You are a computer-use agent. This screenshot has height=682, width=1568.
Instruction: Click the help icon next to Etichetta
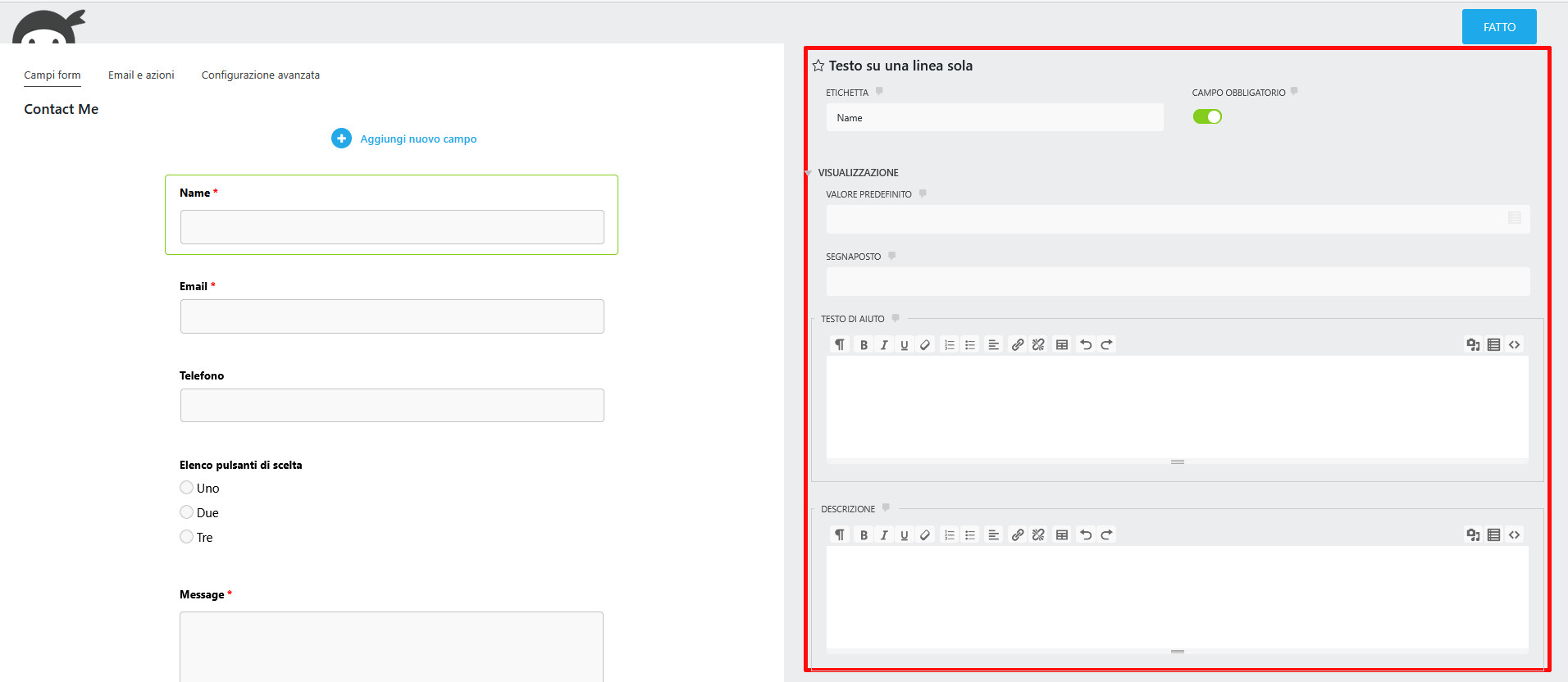(879, 92)
